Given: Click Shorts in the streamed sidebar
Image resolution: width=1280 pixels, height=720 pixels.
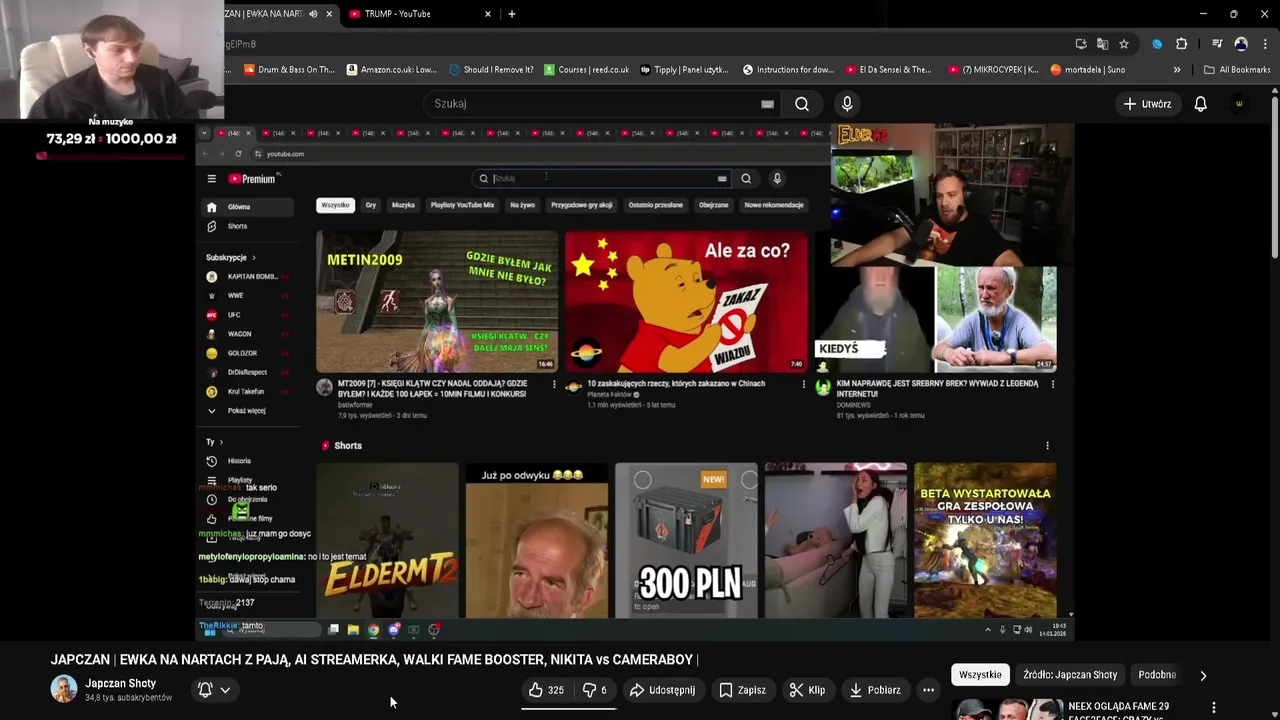Looking at the screenshot, I should click(x=247, y=226).
